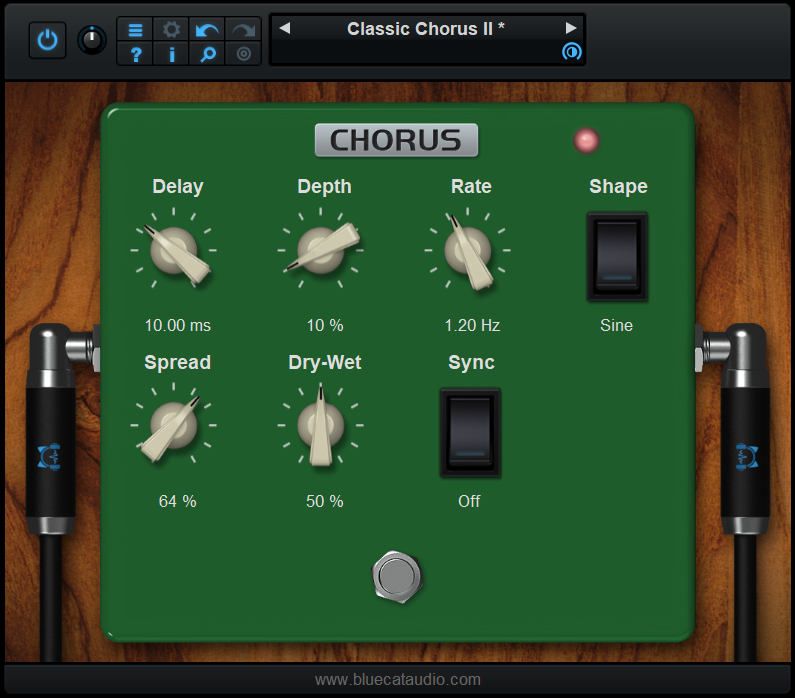795x698 pixels.
Task: Click the red LED indicator on pedal
Action: tap(586, 140)
